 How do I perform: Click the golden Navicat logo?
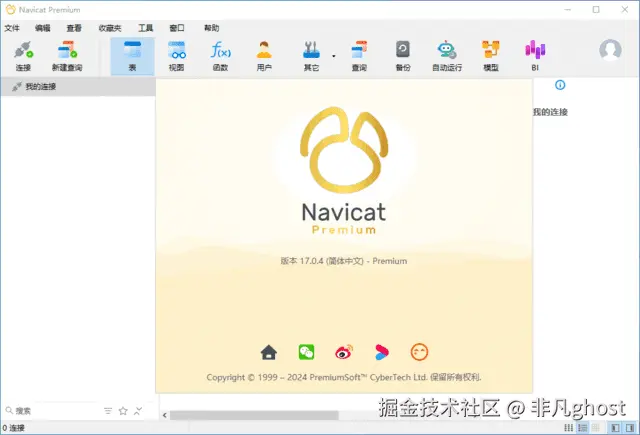point(344,150)
